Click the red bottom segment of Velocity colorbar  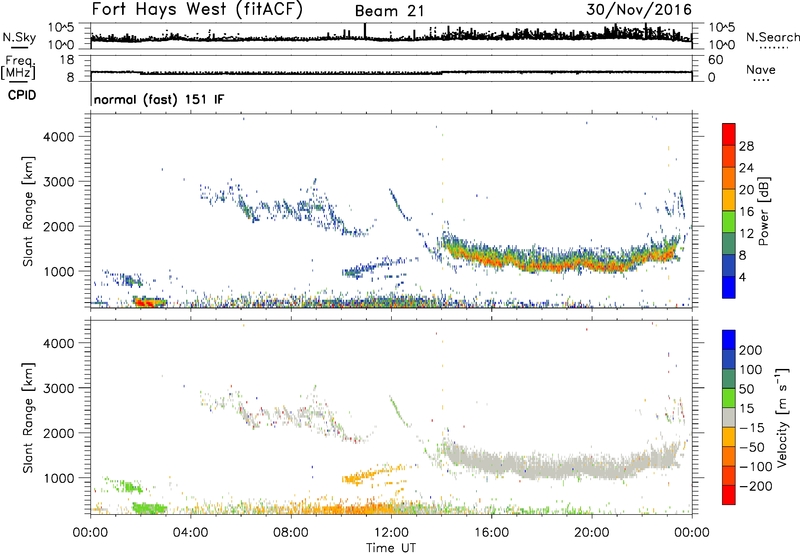[729, 495]
